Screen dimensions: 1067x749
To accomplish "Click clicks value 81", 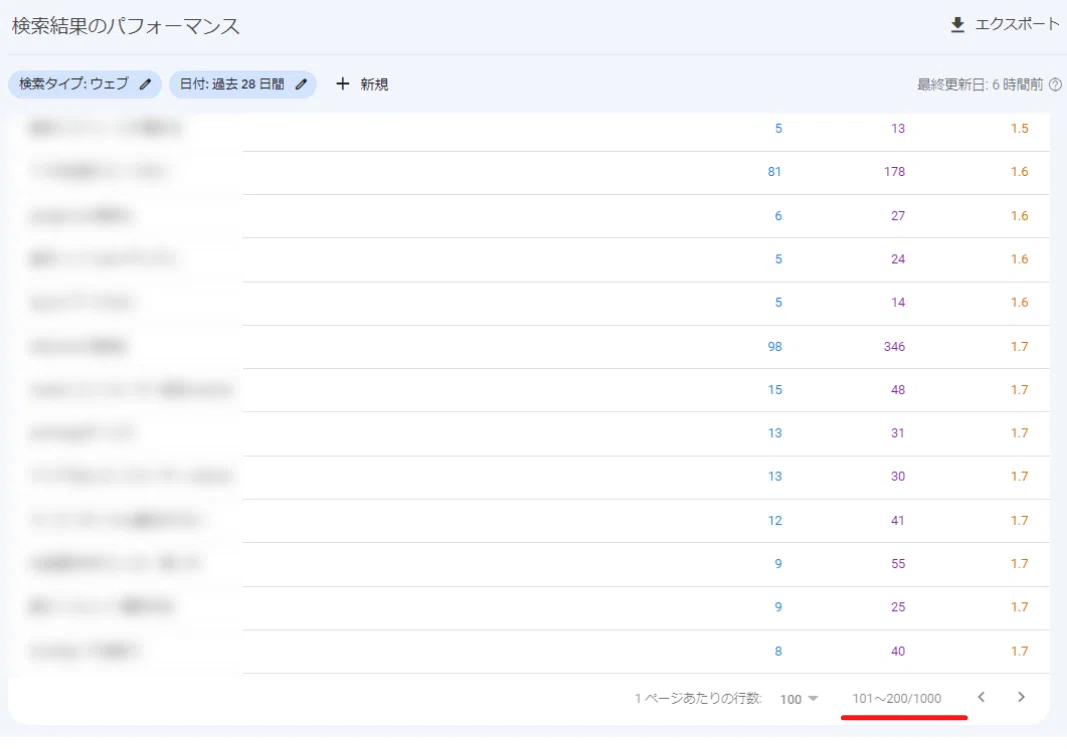I will tap(774, 172).
